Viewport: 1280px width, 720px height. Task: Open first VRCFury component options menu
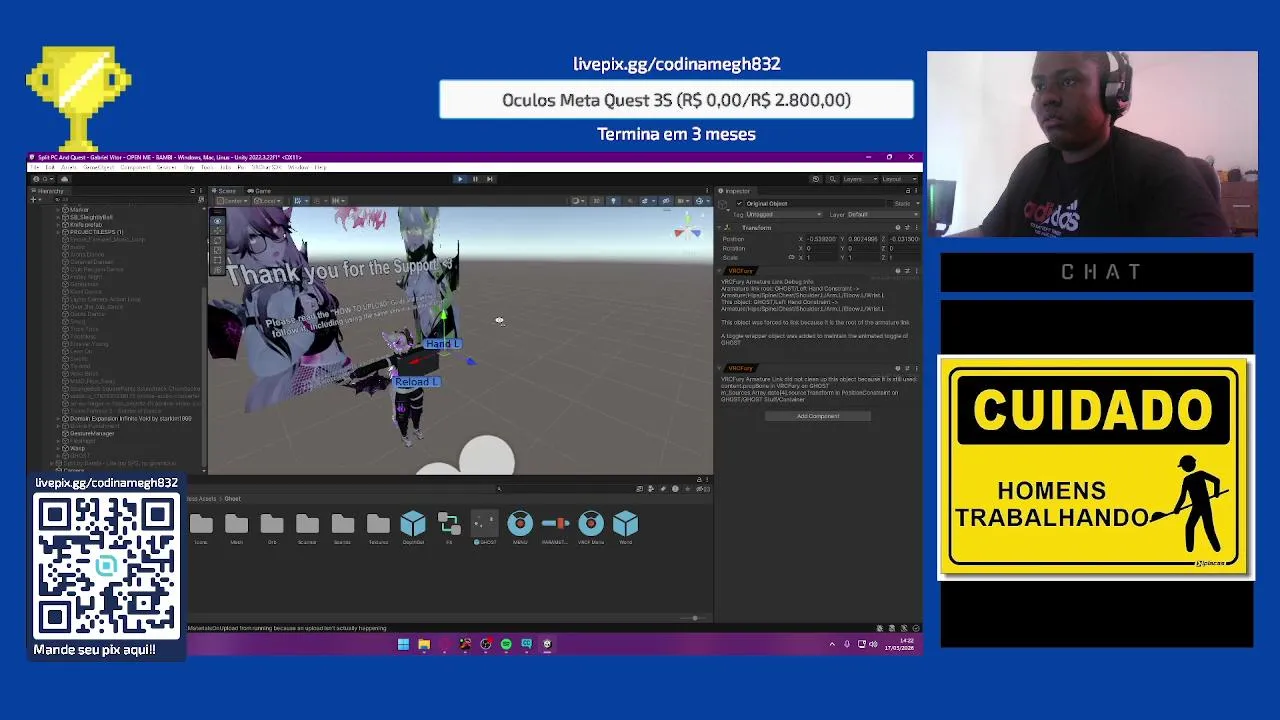[x=916, y=271]
